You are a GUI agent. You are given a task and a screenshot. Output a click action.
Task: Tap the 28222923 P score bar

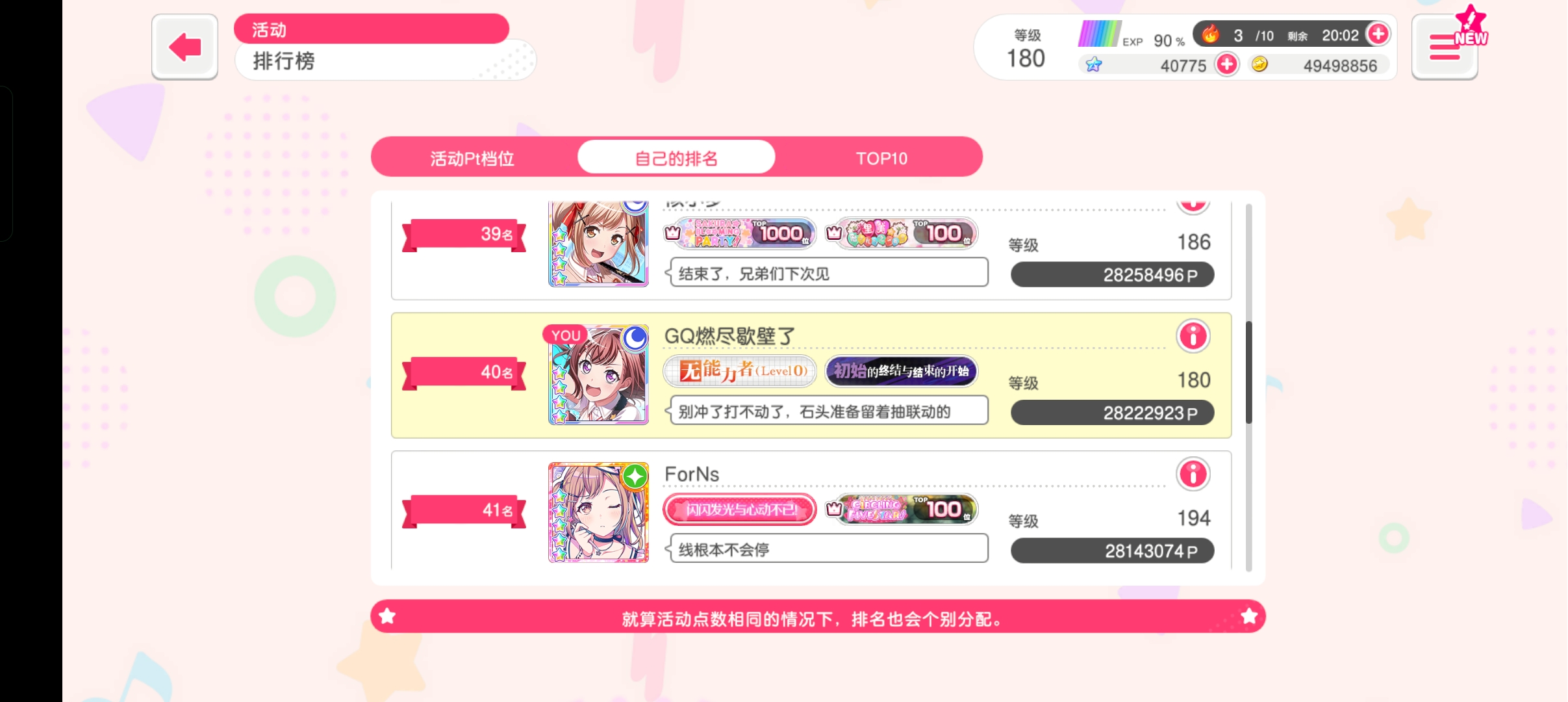1112,413
